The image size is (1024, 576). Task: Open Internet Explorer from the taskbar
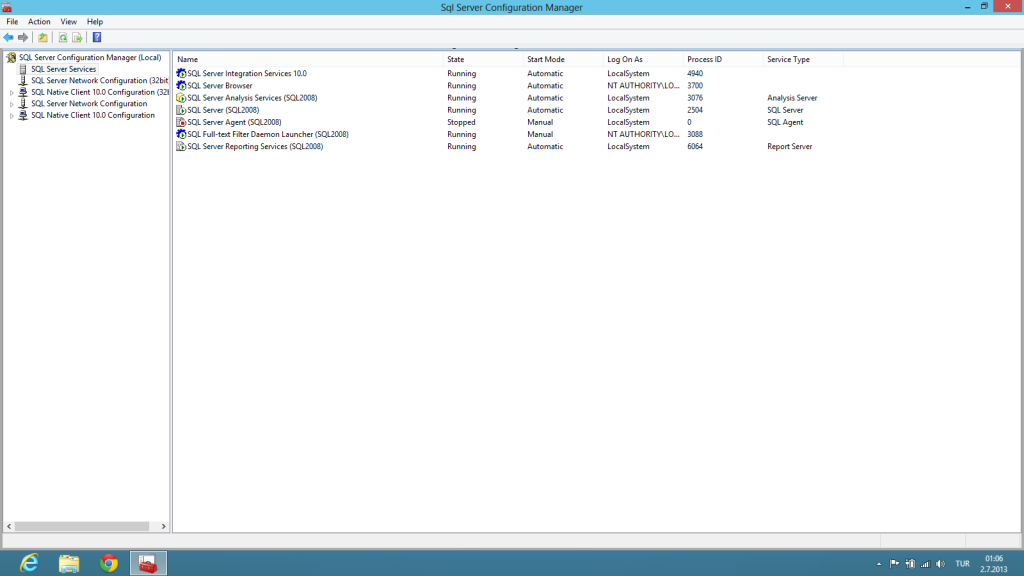click(x=29, y=563)
